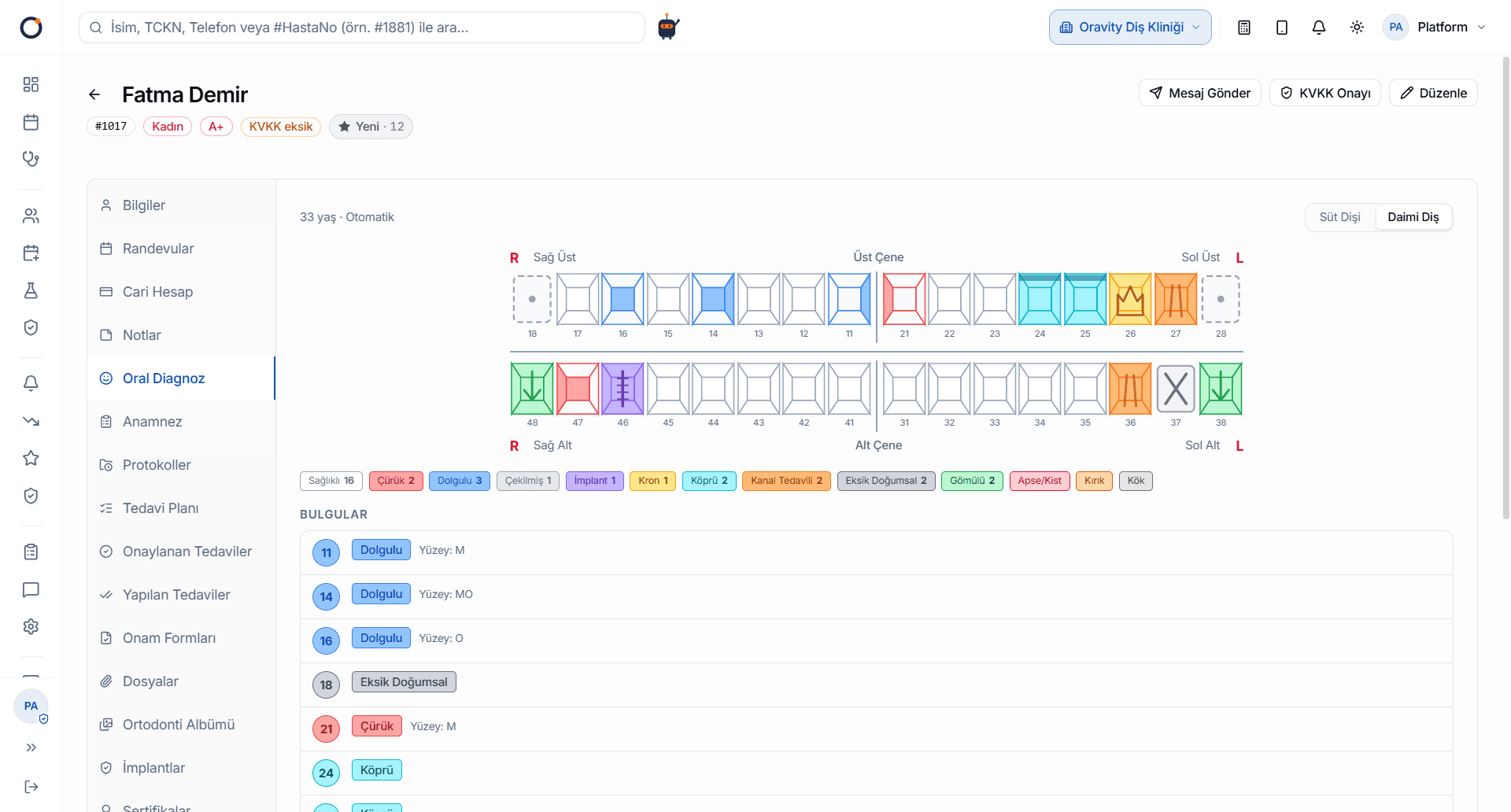Click the robot assistant icon
Screen dimensions: 1511x812
click(x=667, y=27)
